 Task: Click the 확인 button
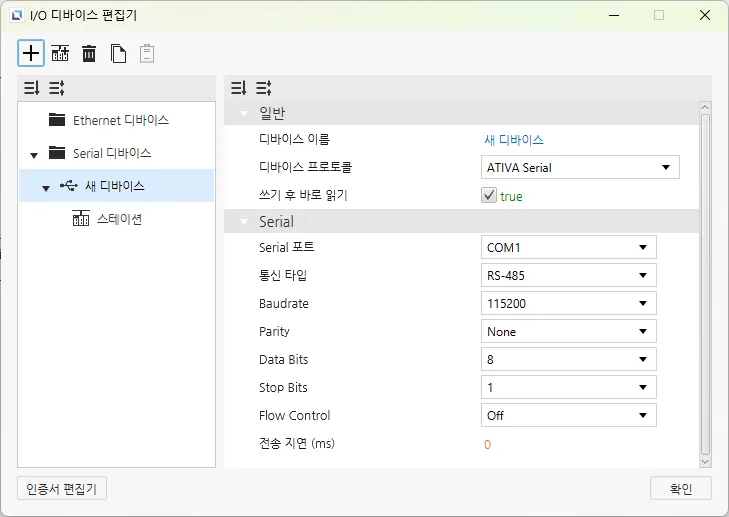(680, 488)
